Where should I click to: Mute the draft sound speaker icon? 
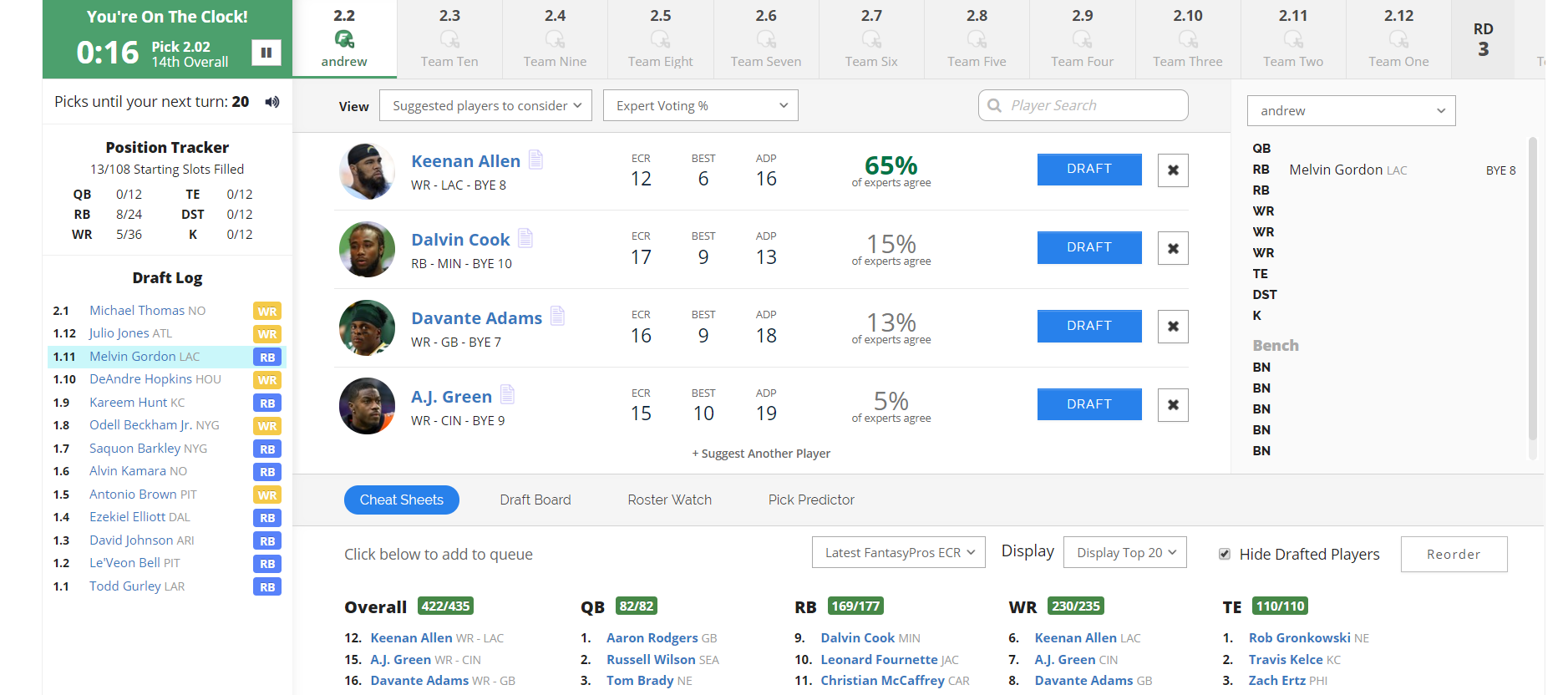272,102
